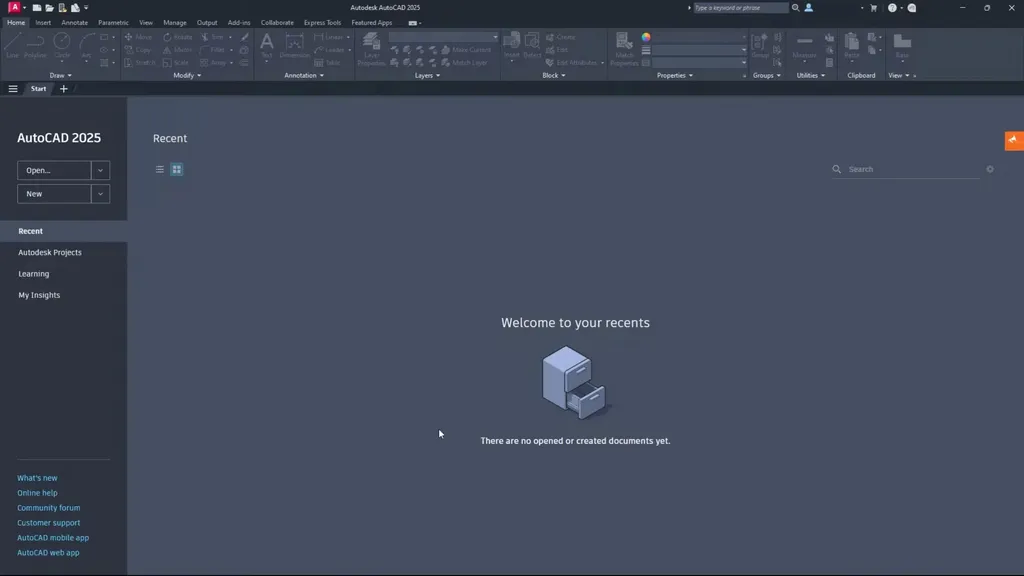Click the Group tool

tap(760, 46)
